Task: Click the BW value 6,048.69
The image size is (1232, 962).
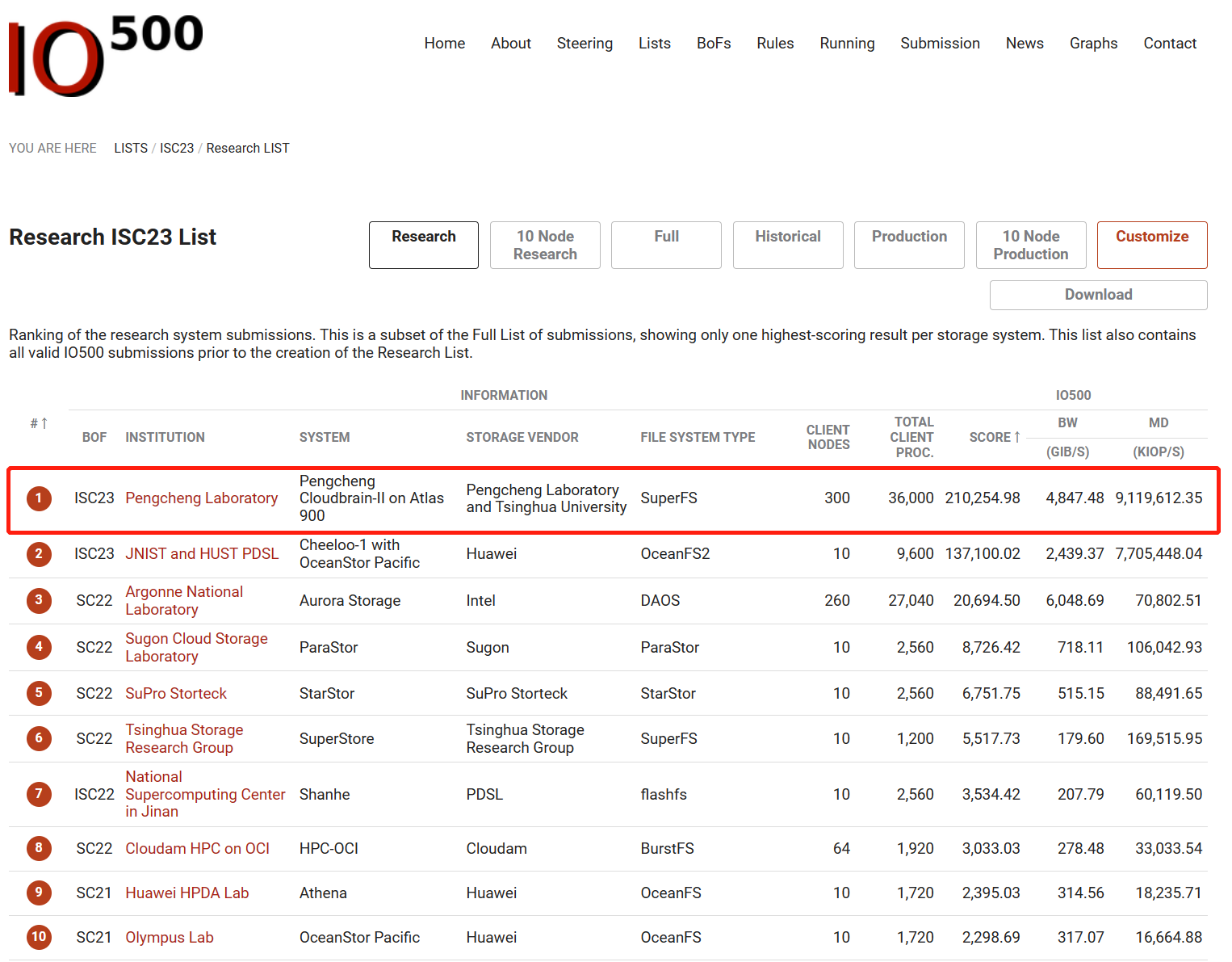Action: (1075, 601)
